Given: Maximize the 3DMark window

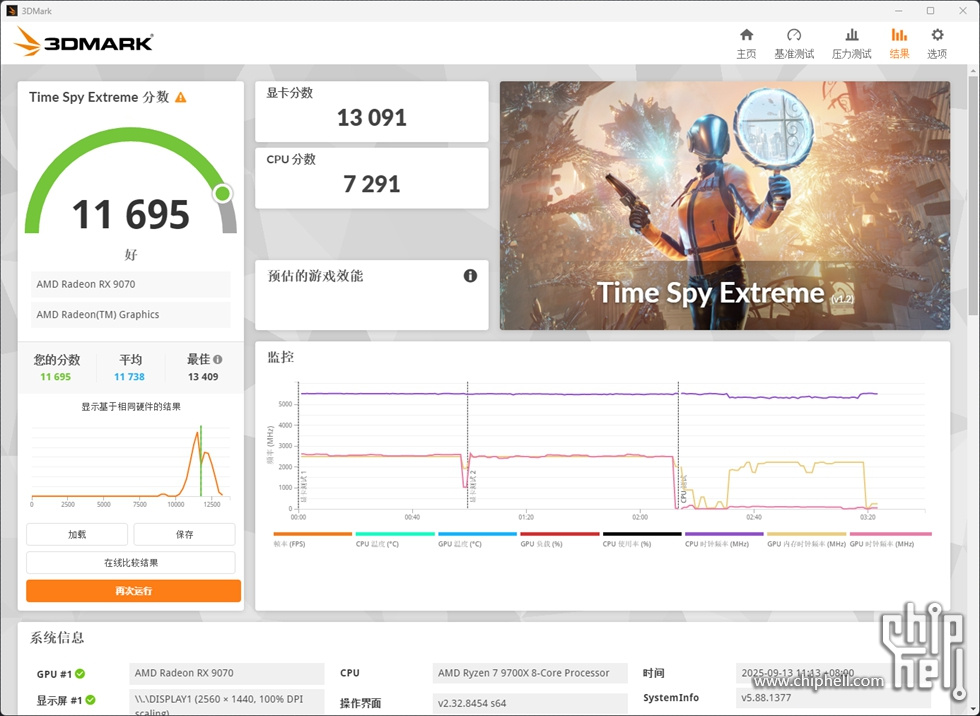Looking at the screenshot, I should tap(931, 11).
